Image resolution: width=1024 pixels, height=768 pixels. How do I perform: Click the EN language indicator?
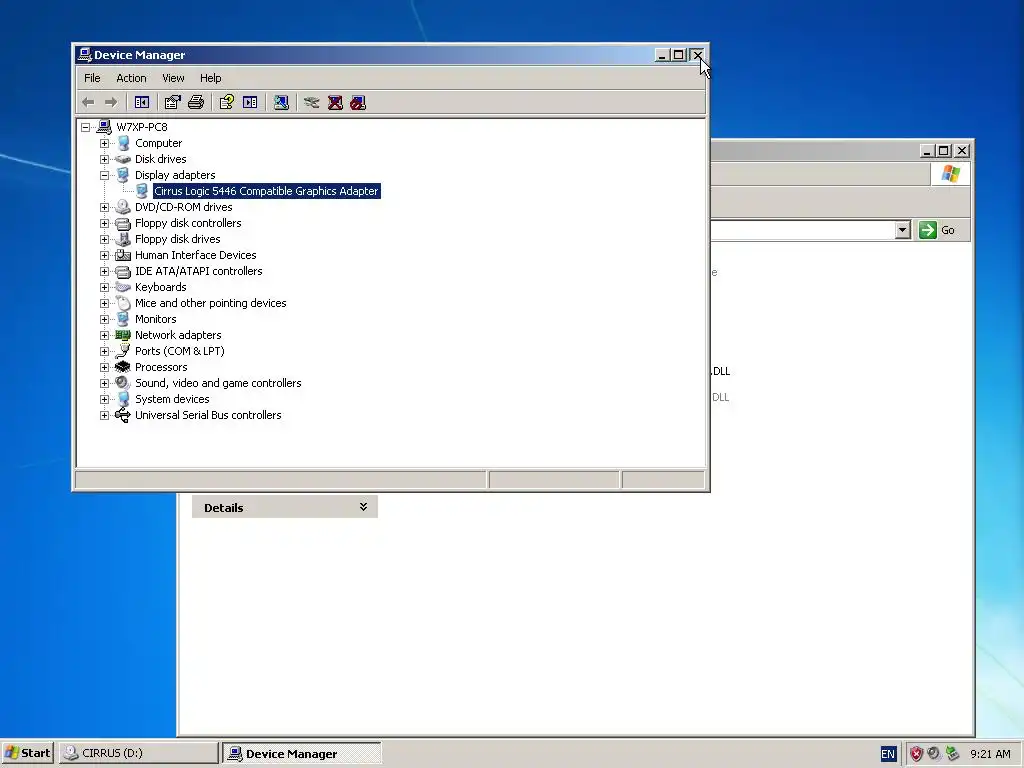tap(888, 754)
